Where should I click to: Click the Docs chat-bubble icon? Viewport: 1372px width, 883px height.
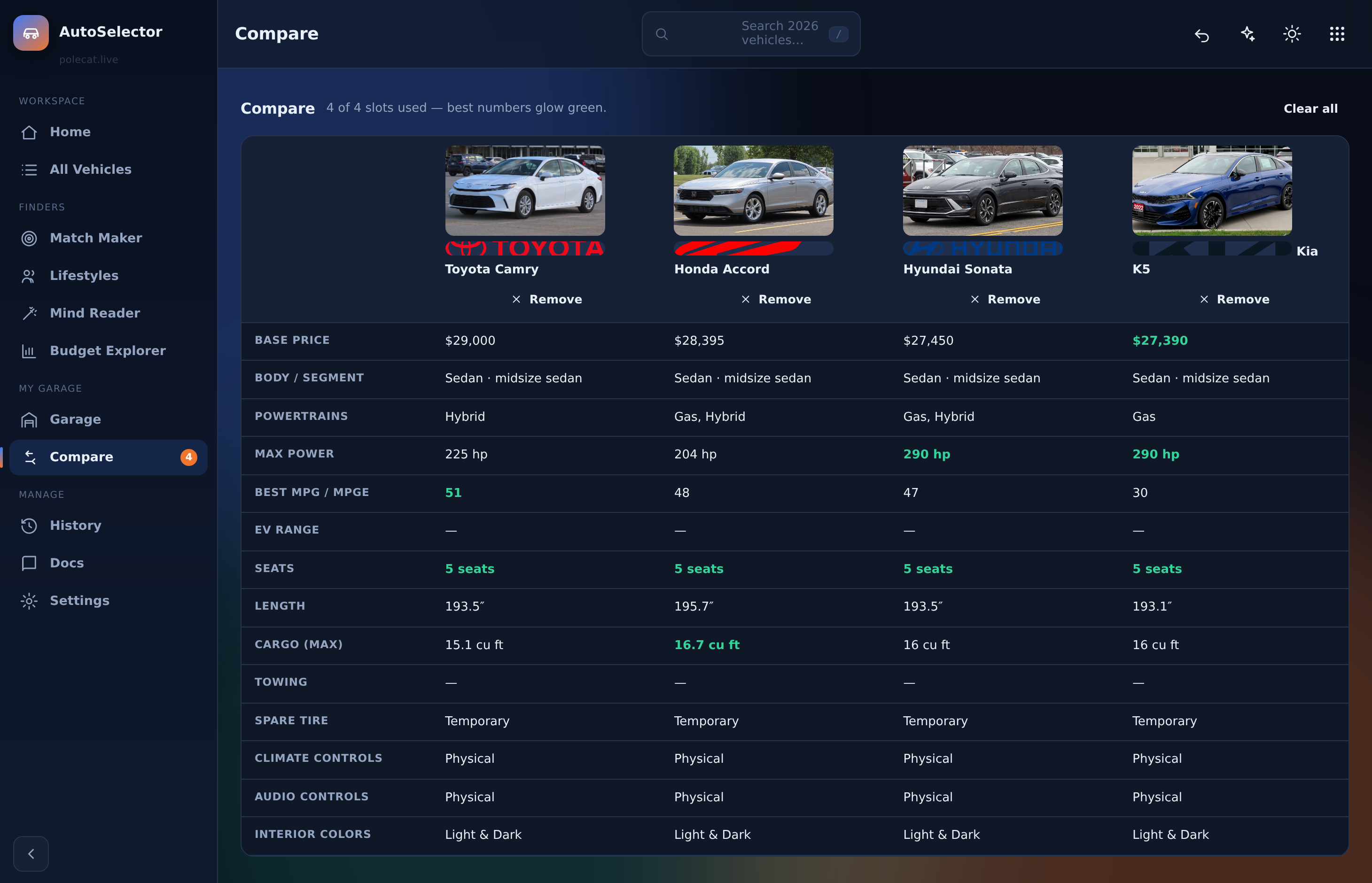(x=29, y=563)
